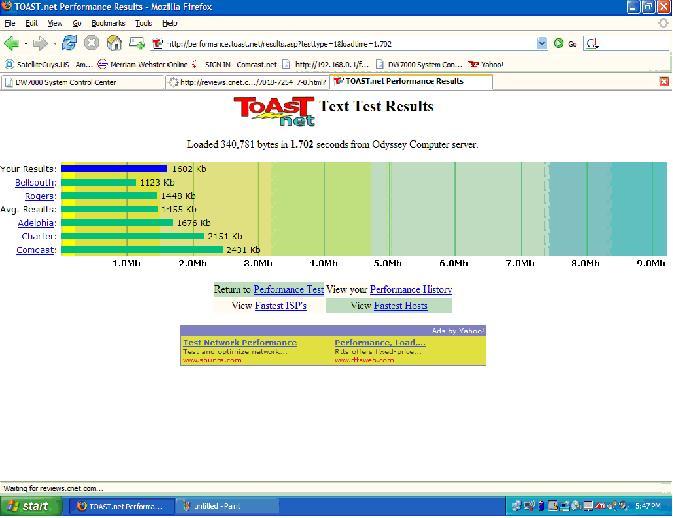Open the Bellsouth ISP link
Image resolution: width=673 pixels, height=518 pixels.
coord(35,182)
